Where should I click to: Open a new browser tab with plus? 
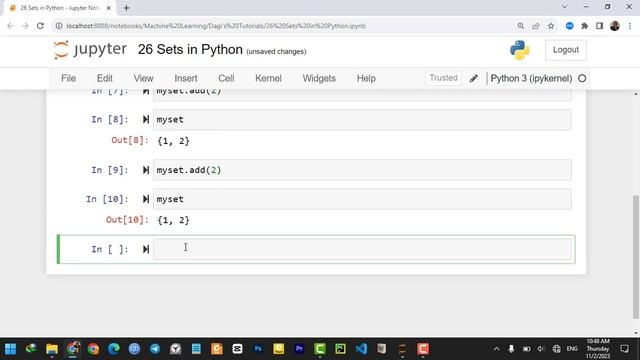click(126, 8)
